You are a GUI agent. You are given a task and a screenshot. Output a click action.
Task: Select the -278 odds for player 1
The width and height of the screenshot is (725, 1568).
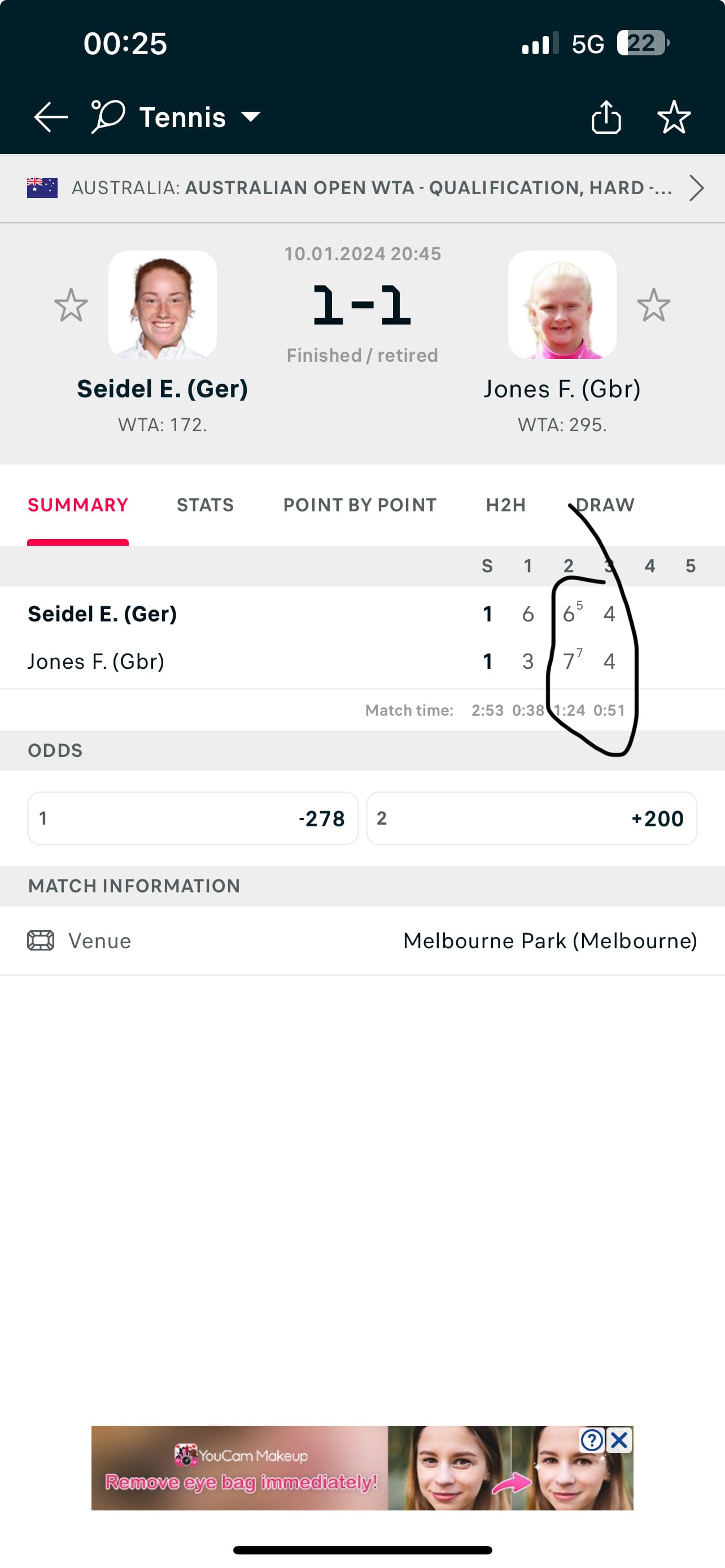point(193,818)
